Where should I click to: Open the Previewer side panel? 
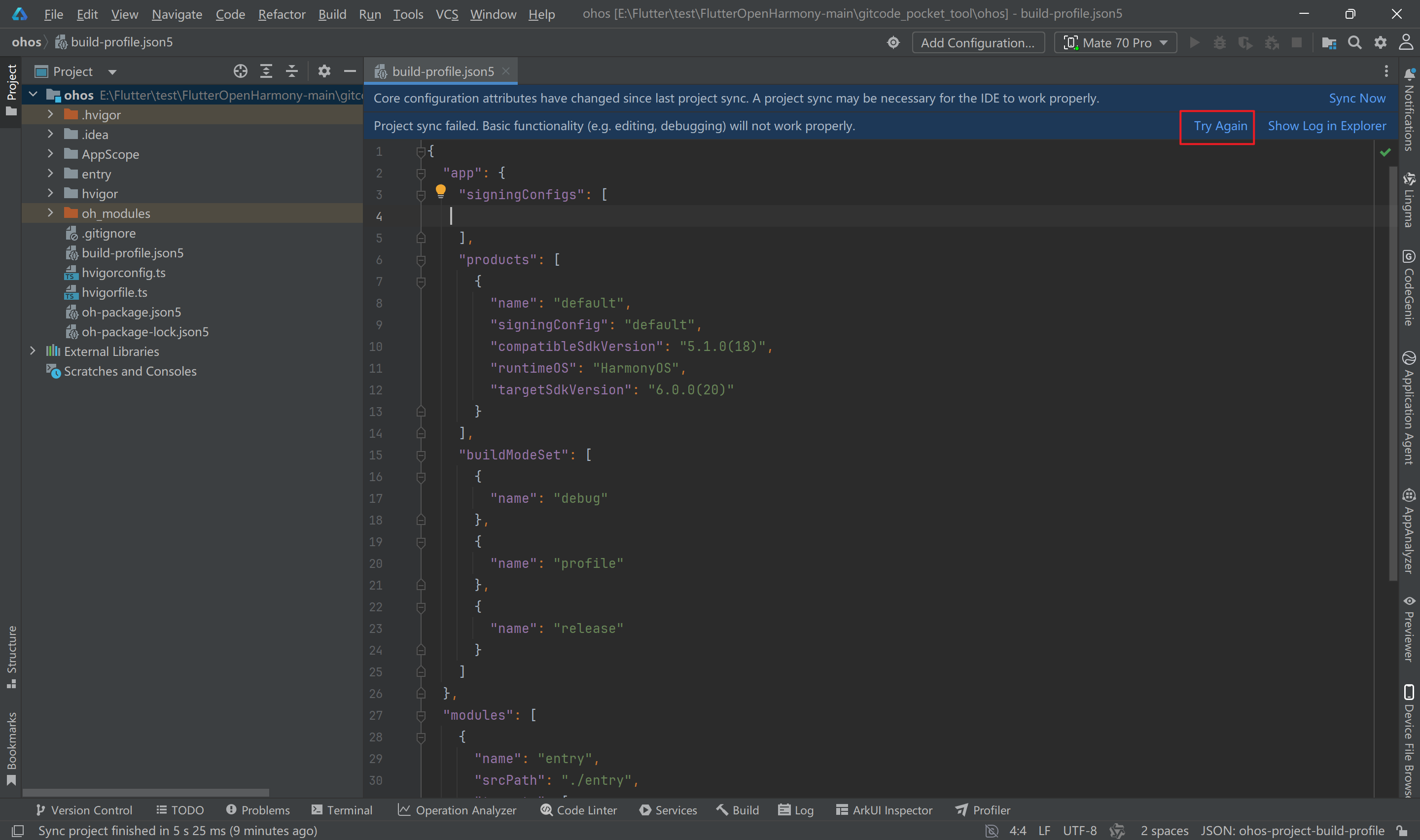tap(1409, 629)
